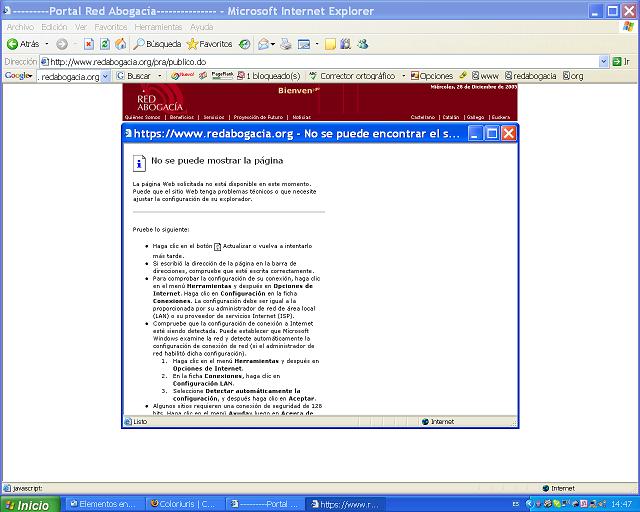The image size is (640, 512).
Task: Open the Servicios link
Action: pyautogui.click(x=214, y=117)
